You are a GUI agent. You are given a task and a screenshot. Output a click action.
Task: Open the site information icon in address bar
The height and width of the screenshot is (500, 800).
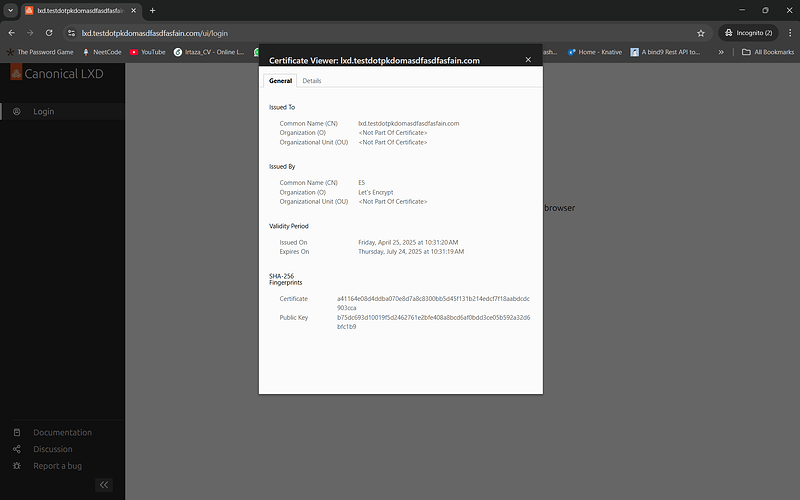(x=72, y=33)
